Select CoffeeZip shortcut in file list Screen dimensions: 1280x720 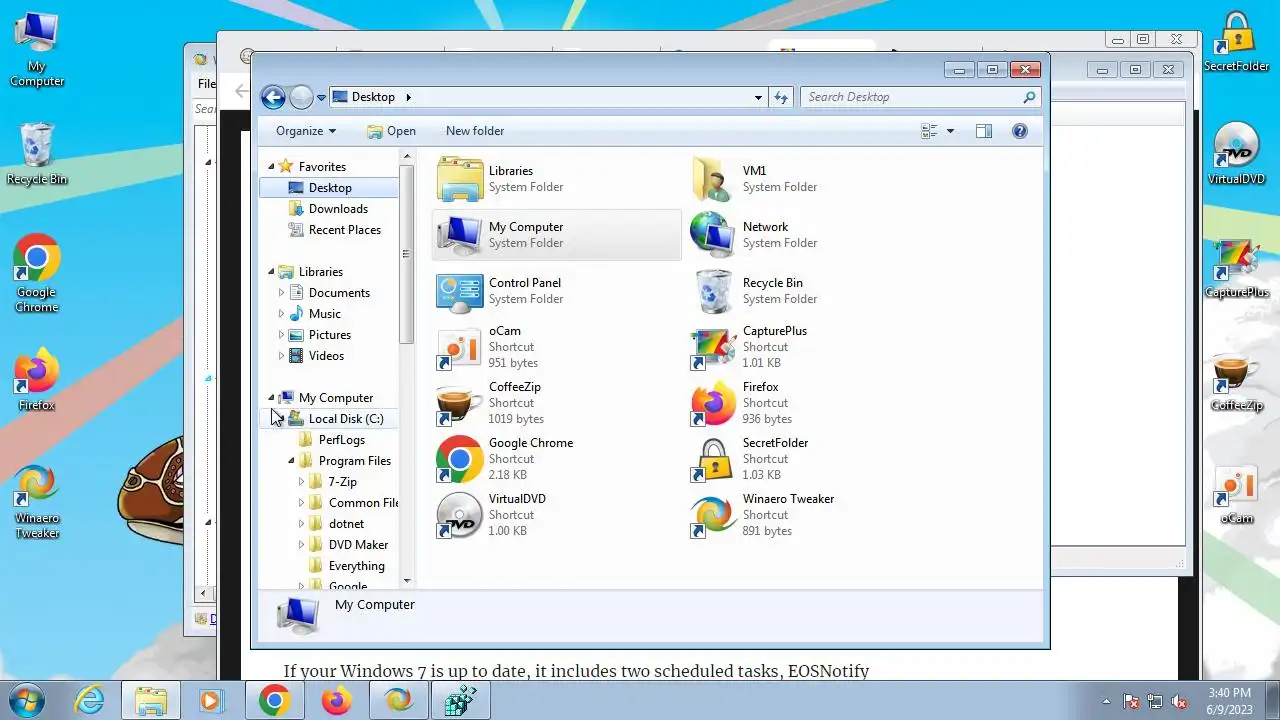[x=460, y=403]
